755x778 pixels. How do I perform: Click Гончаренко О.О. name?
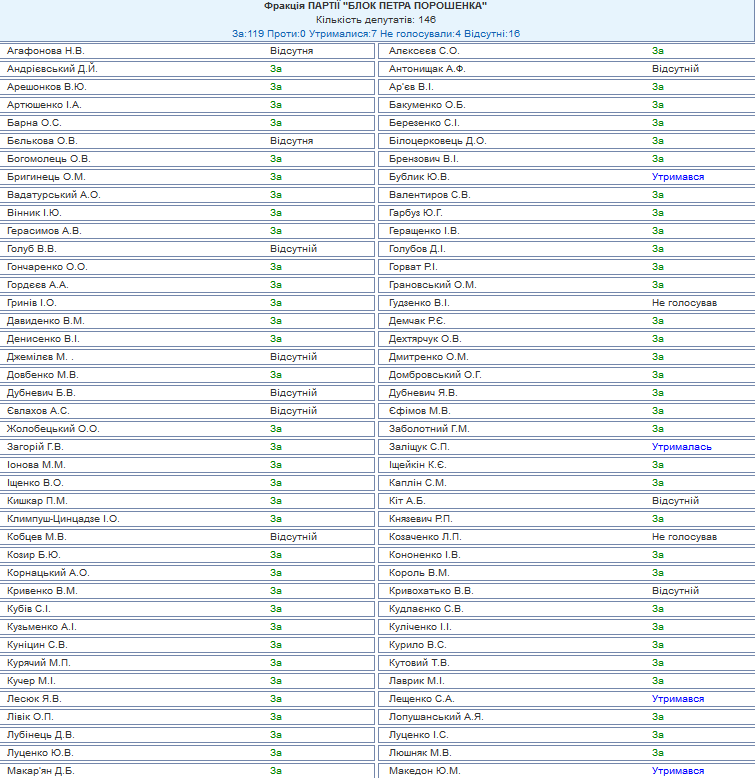pyautogui.click(x=47, y=267)
